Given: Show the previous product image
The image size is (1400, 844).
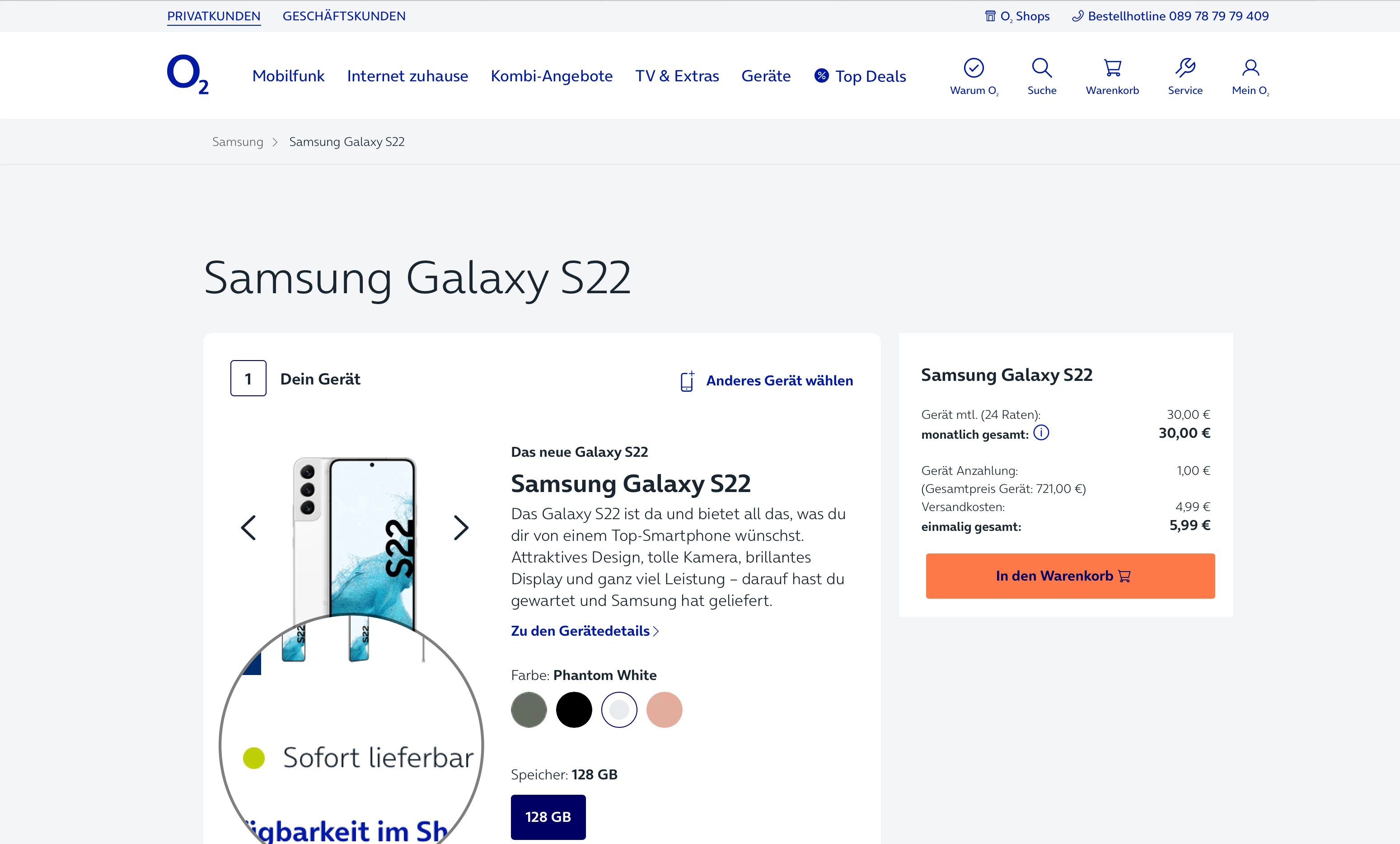Looking at the screenshot, I should tap(248, 528).
